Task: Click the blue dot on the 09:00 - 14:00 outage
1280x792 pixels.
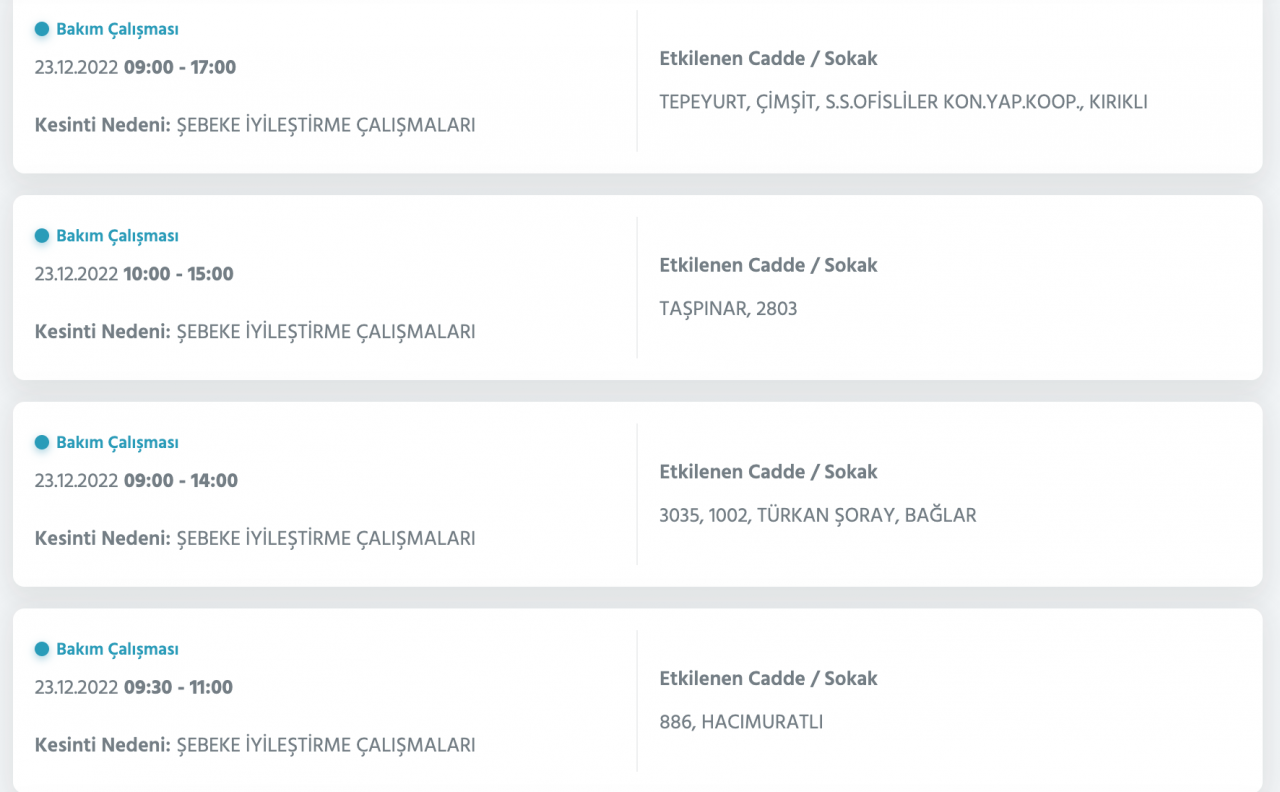Action: (42, 443)
